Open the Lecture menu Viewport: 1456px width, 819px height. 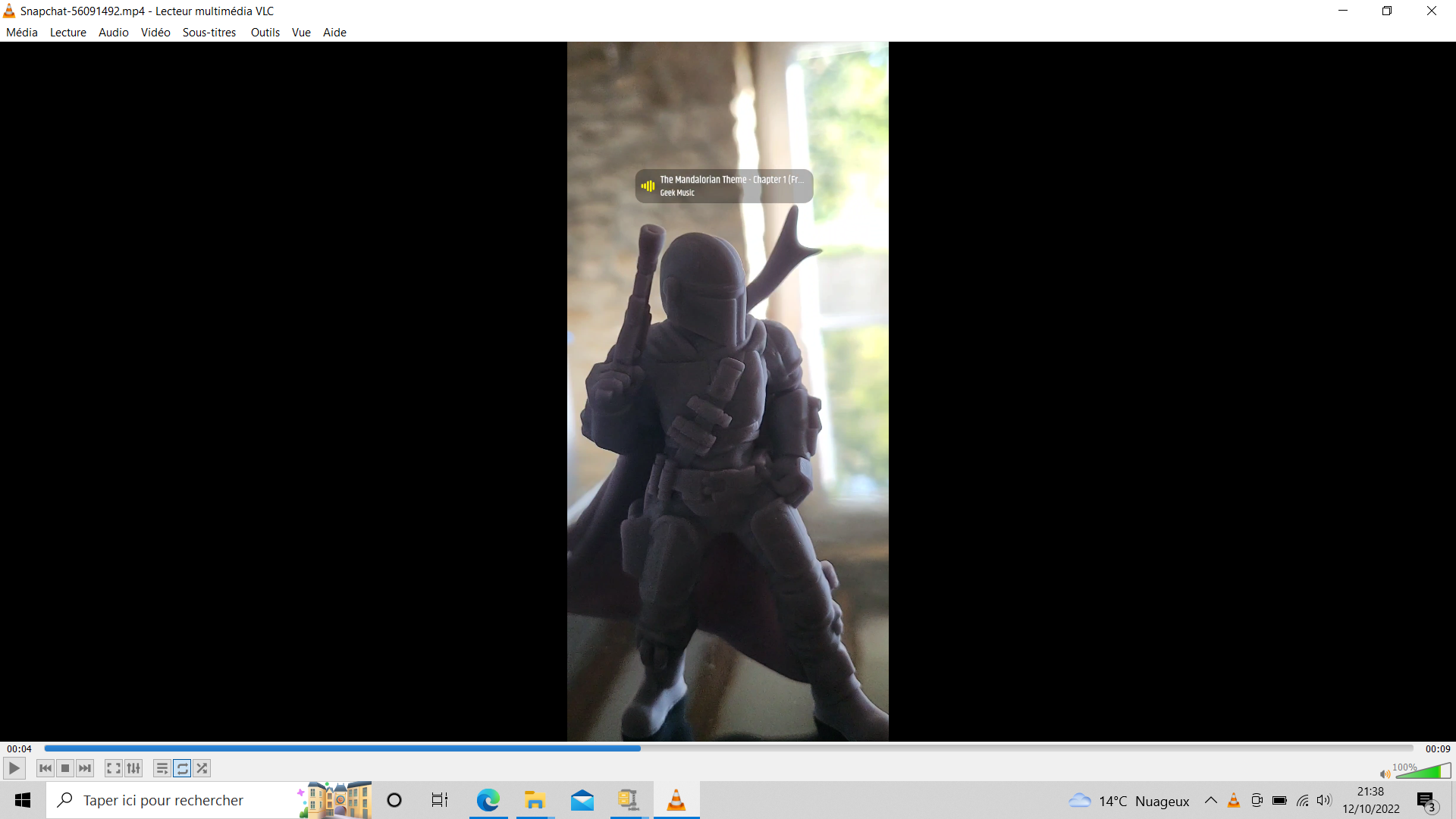[x=68, y=32]
